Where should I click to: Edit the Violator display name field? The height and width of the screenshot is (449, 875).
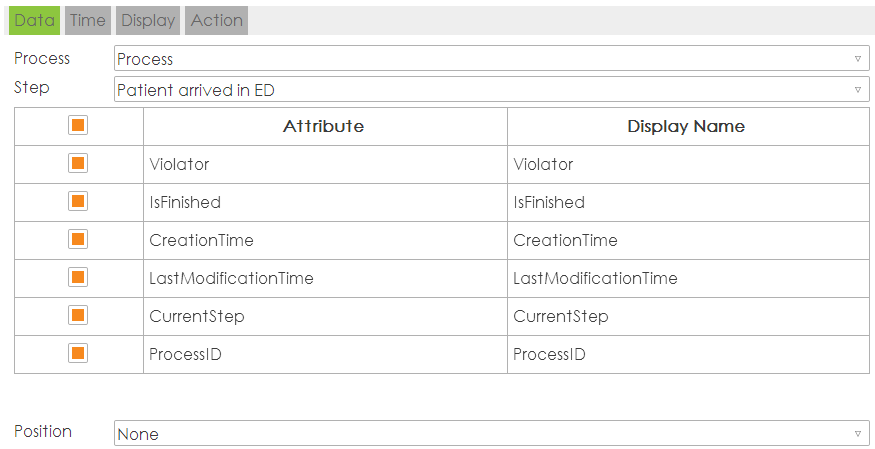(x=688, y=164)
